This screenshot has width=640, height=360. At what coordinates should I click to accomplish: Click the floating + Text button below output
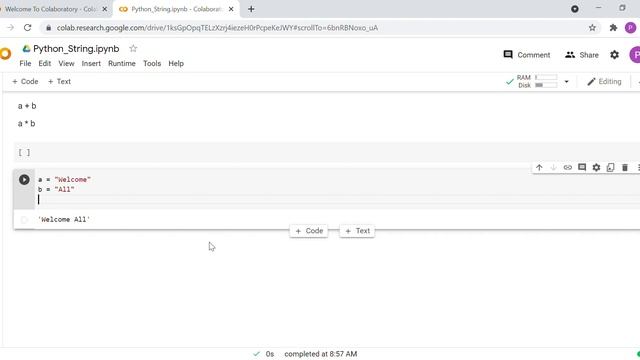[x=357, y=231]
